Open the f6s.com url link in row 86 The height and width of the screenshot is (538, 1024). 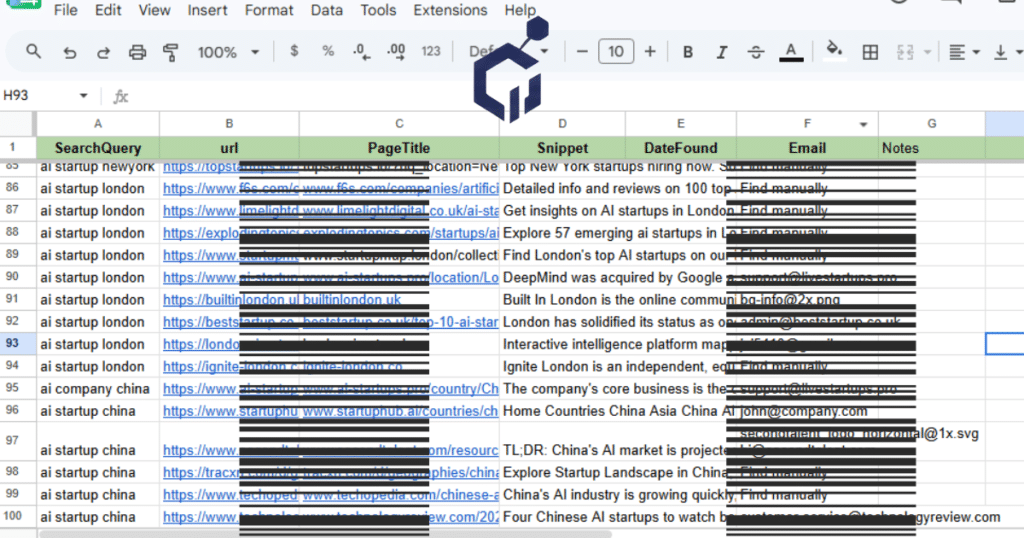tap(231, 189)
